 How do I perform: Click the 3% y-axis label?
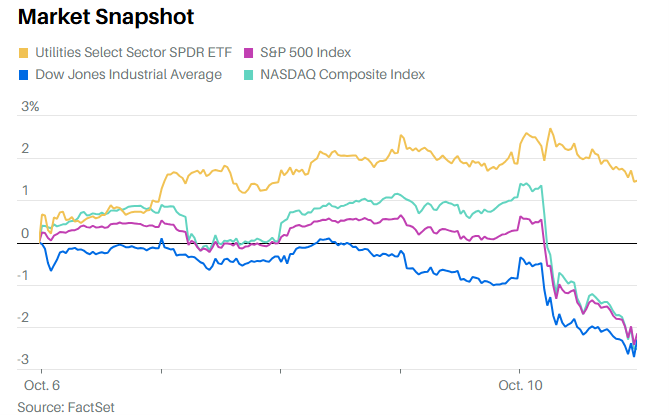click(x=29, y=107)
